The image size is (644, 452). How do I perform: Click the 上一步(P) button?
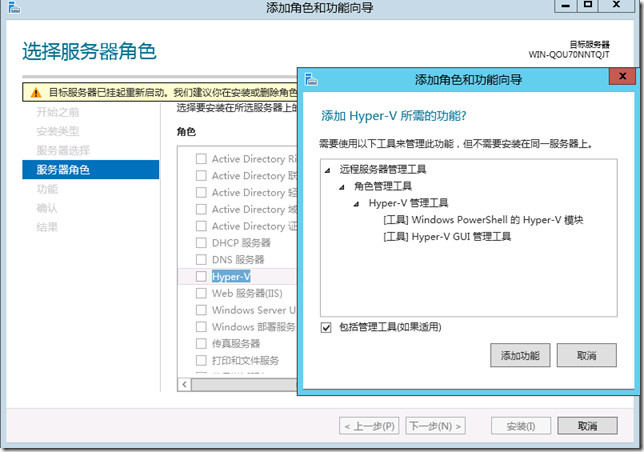click(369, 426)
